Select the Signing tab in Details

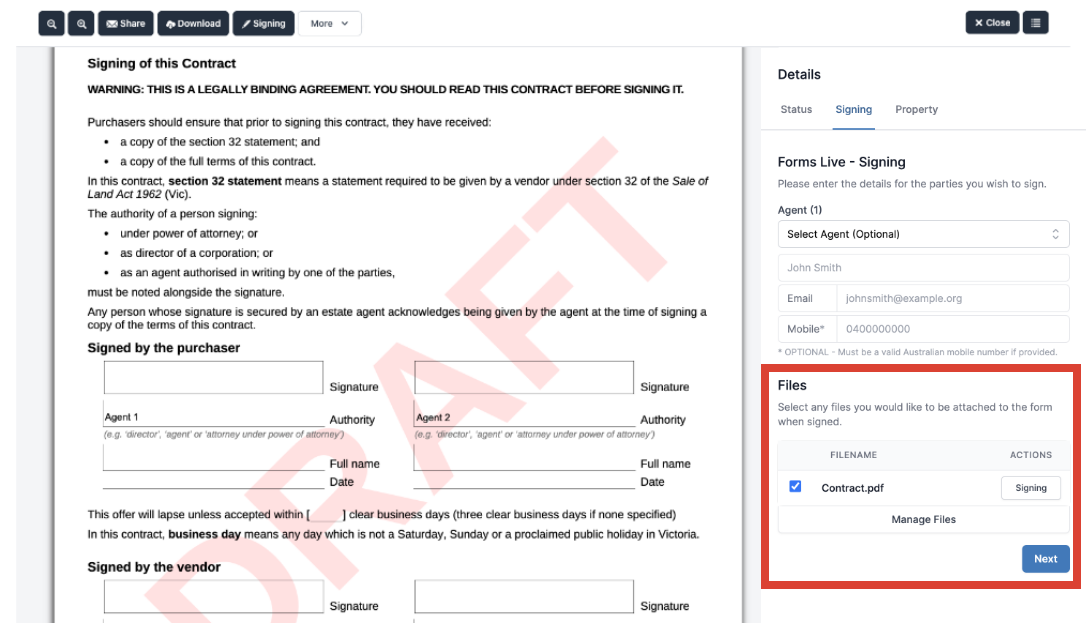(854, 110)
